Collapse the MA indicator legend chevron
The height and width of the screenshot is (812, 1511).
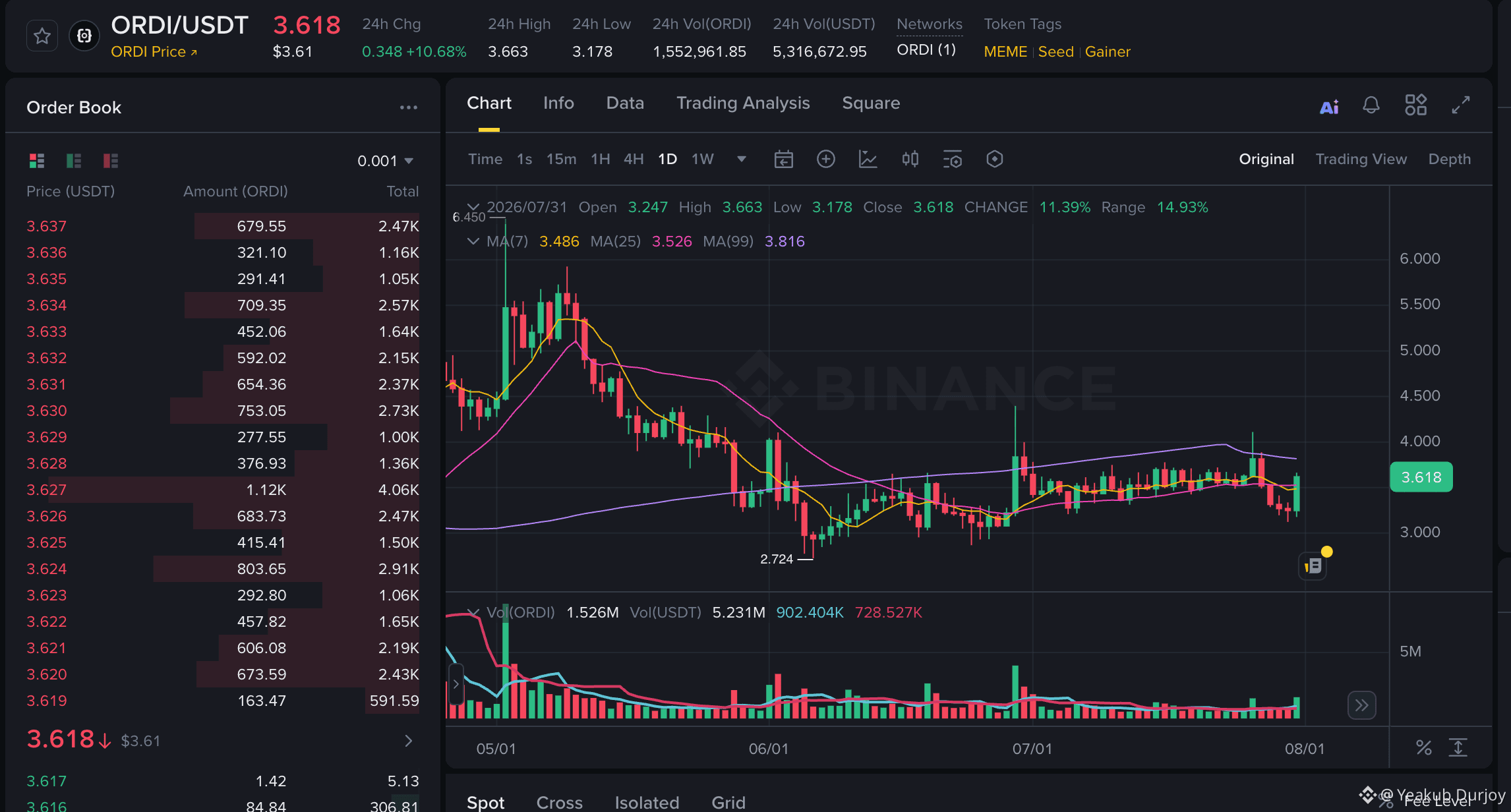[x=473, y=241]
